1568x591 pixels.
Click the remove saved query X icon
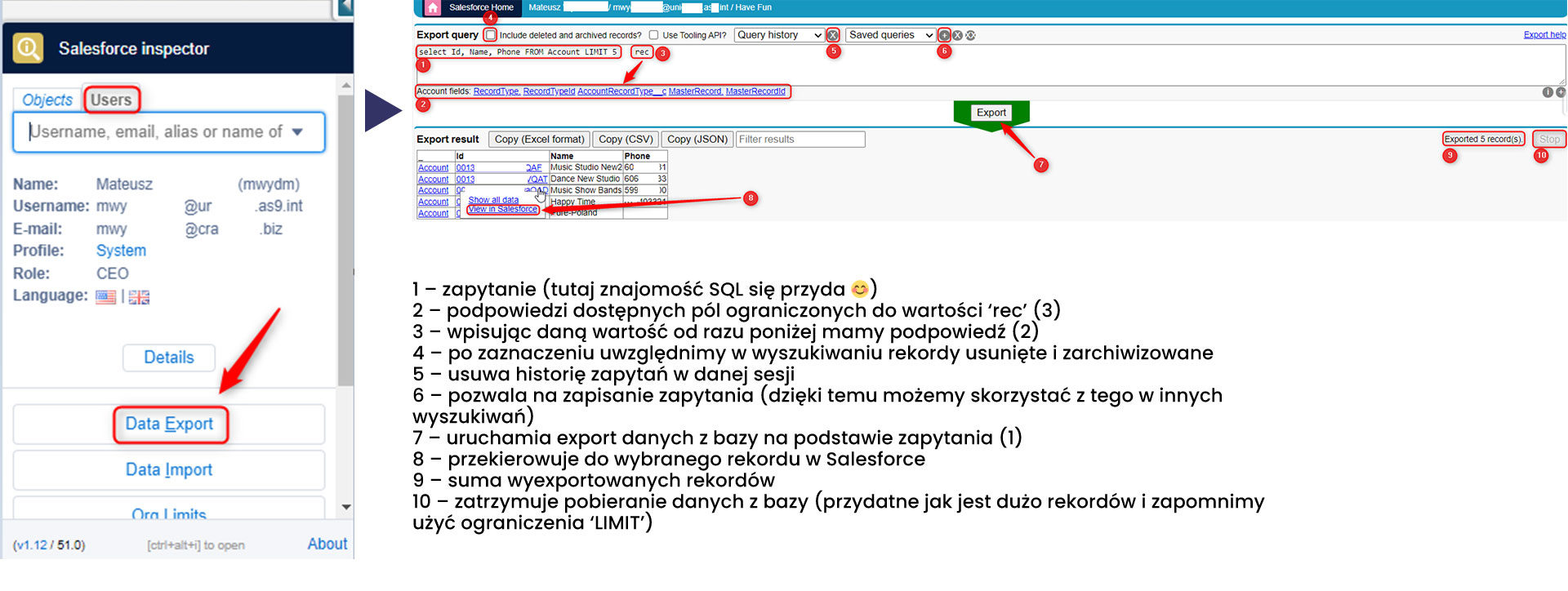pos(957,35)
